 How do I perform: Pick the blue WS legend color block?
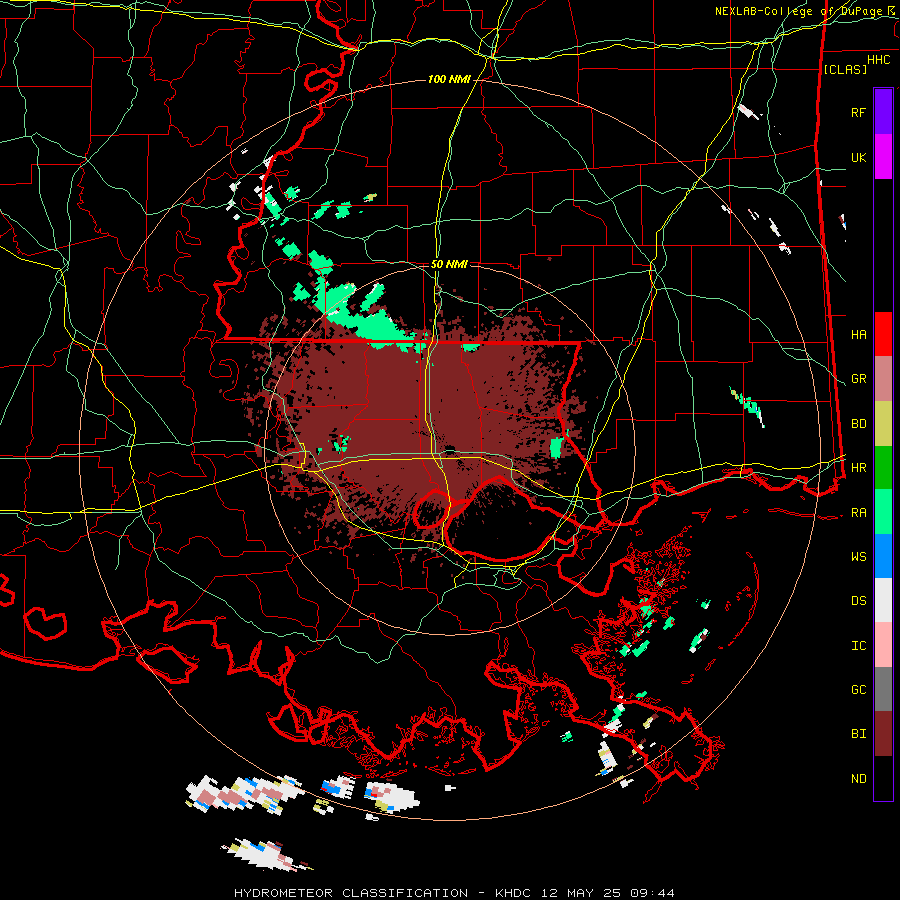click(883, 556)
